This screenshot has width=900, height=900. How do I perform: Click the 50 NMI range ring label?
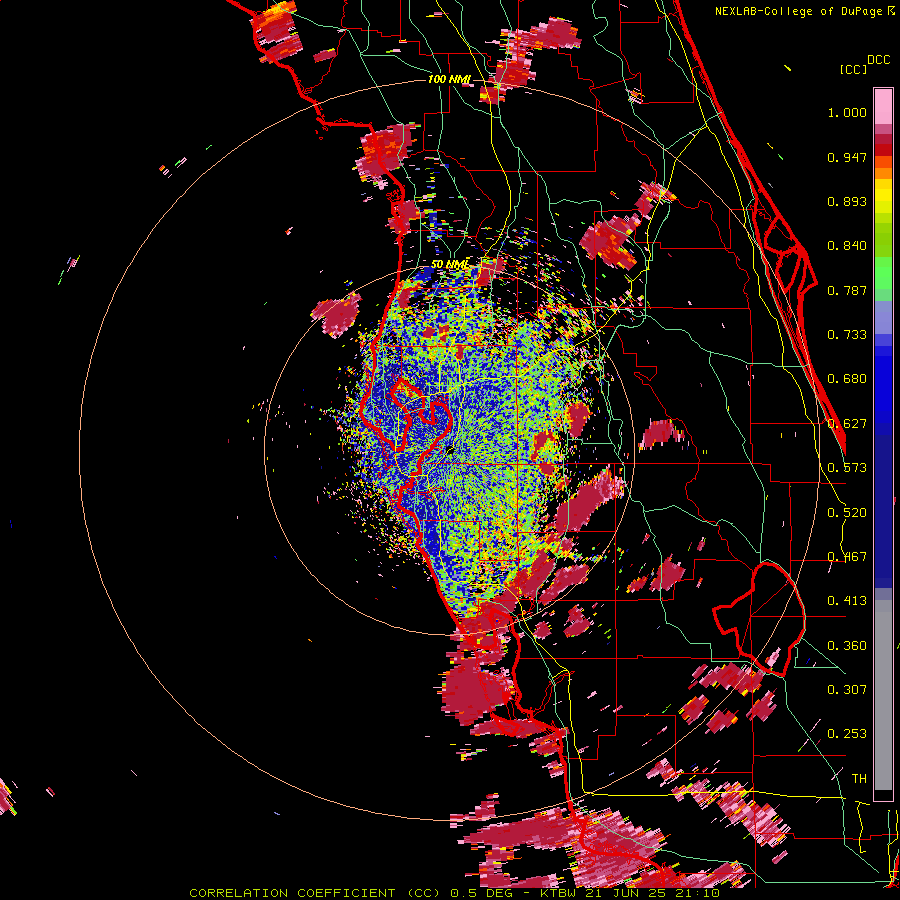pos(450,265)
